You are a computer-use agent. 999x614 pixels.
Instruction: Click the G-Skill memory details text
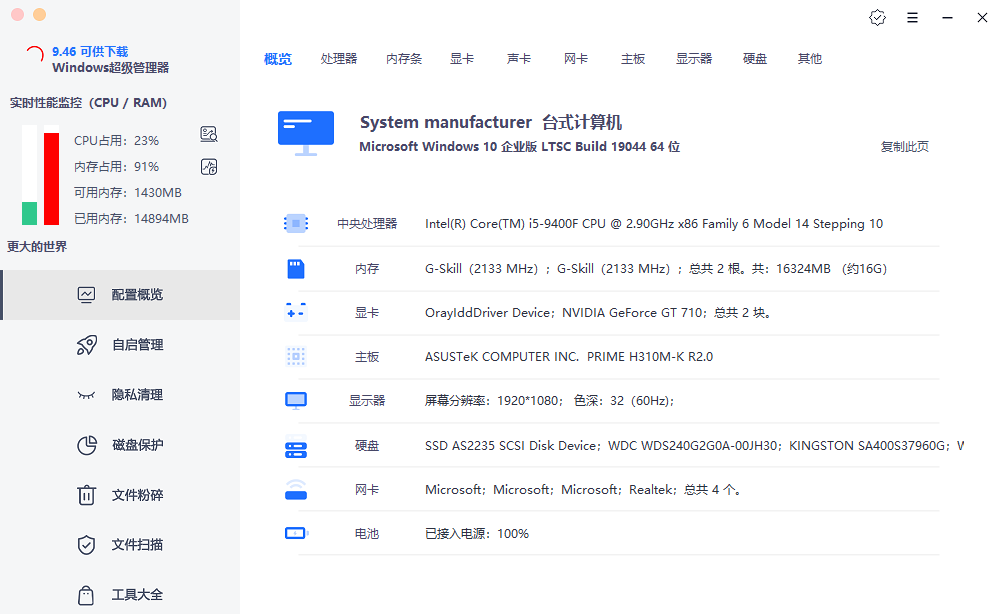click(656, 269)
